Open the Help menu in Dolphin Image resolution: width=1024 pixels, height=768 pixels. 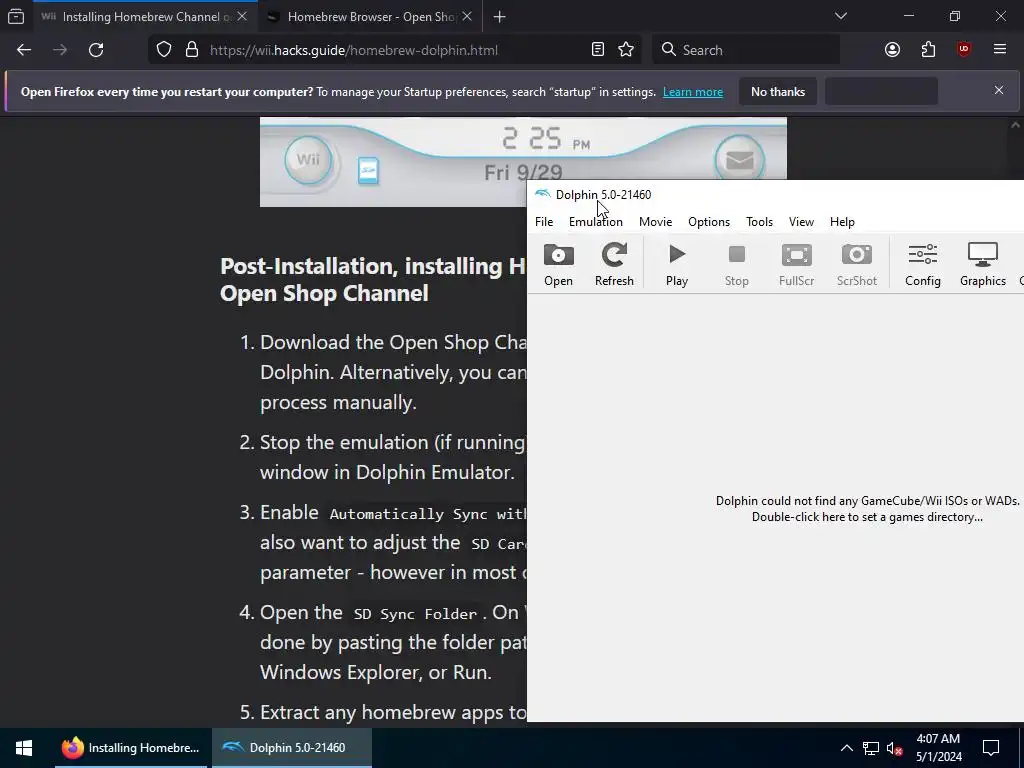[x=842, y=221]
